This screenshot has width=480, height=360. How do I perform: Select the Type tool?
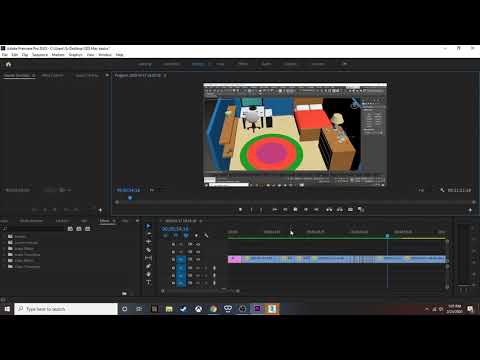(148, 282)
